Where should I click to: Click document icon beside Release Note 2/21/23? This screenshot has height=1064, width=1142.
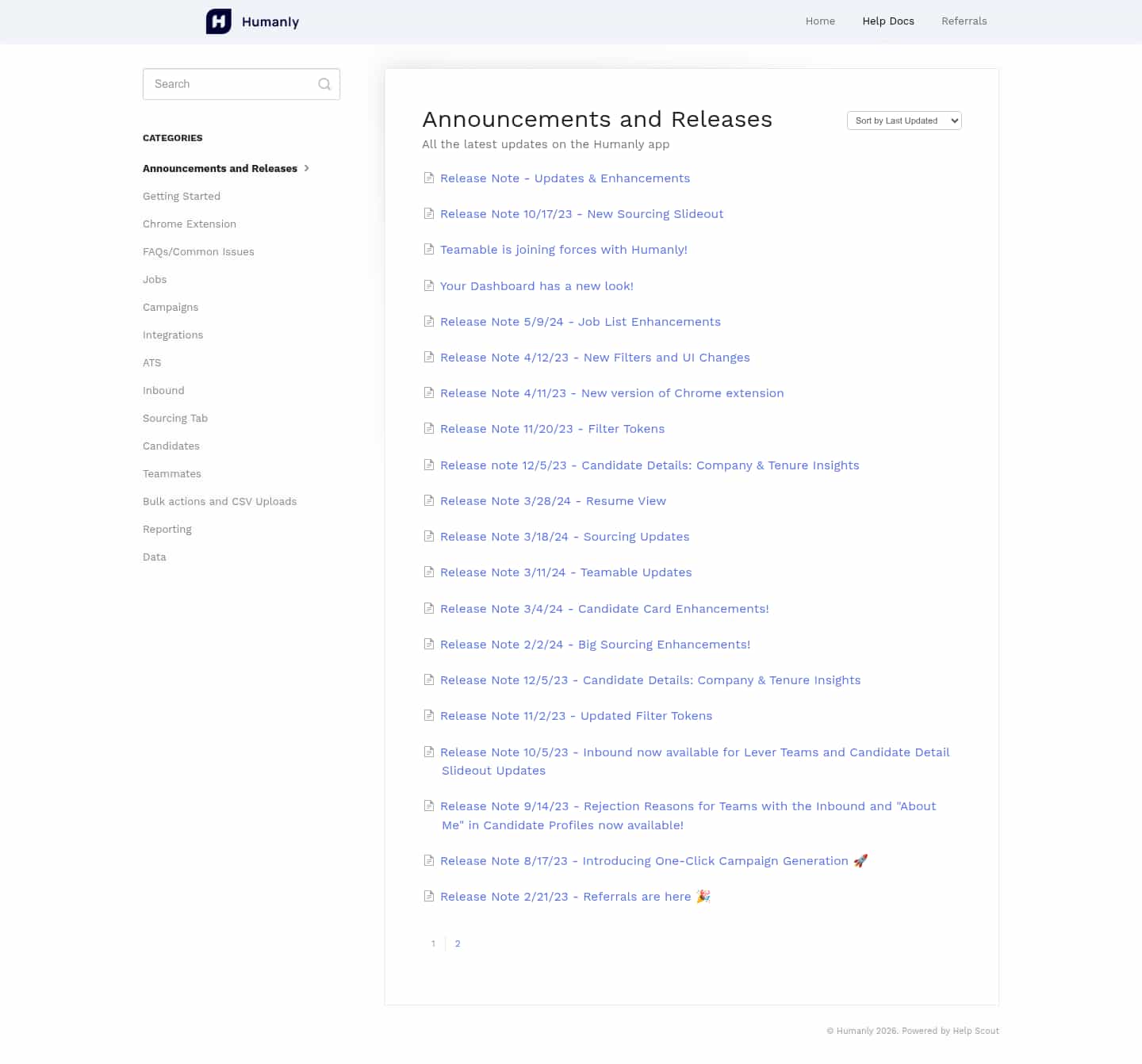[429, 896]
